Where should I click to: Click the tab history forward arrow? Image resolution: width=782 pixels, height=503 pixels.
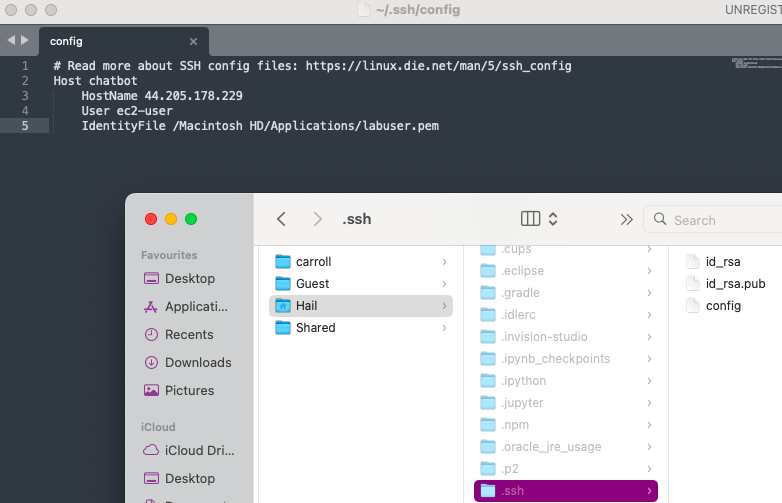25,40
